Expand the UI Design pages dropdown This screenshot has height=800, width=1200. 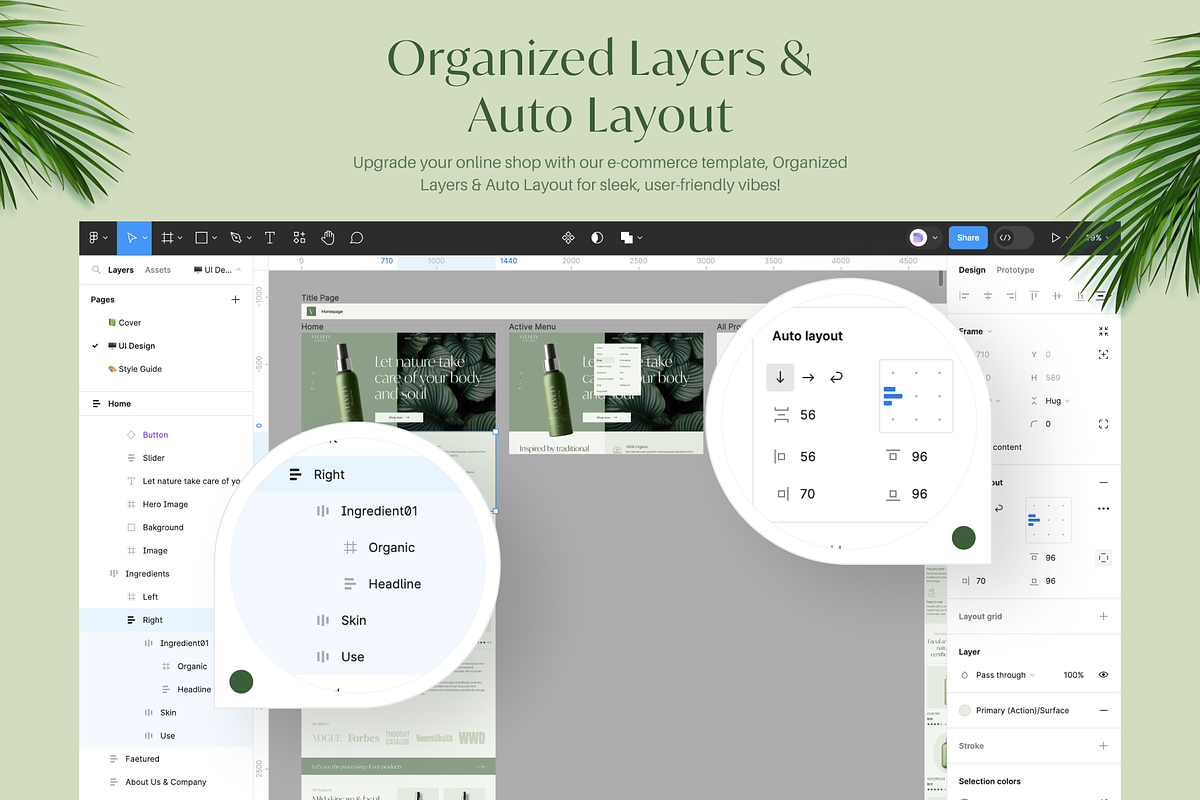(217, 270)
